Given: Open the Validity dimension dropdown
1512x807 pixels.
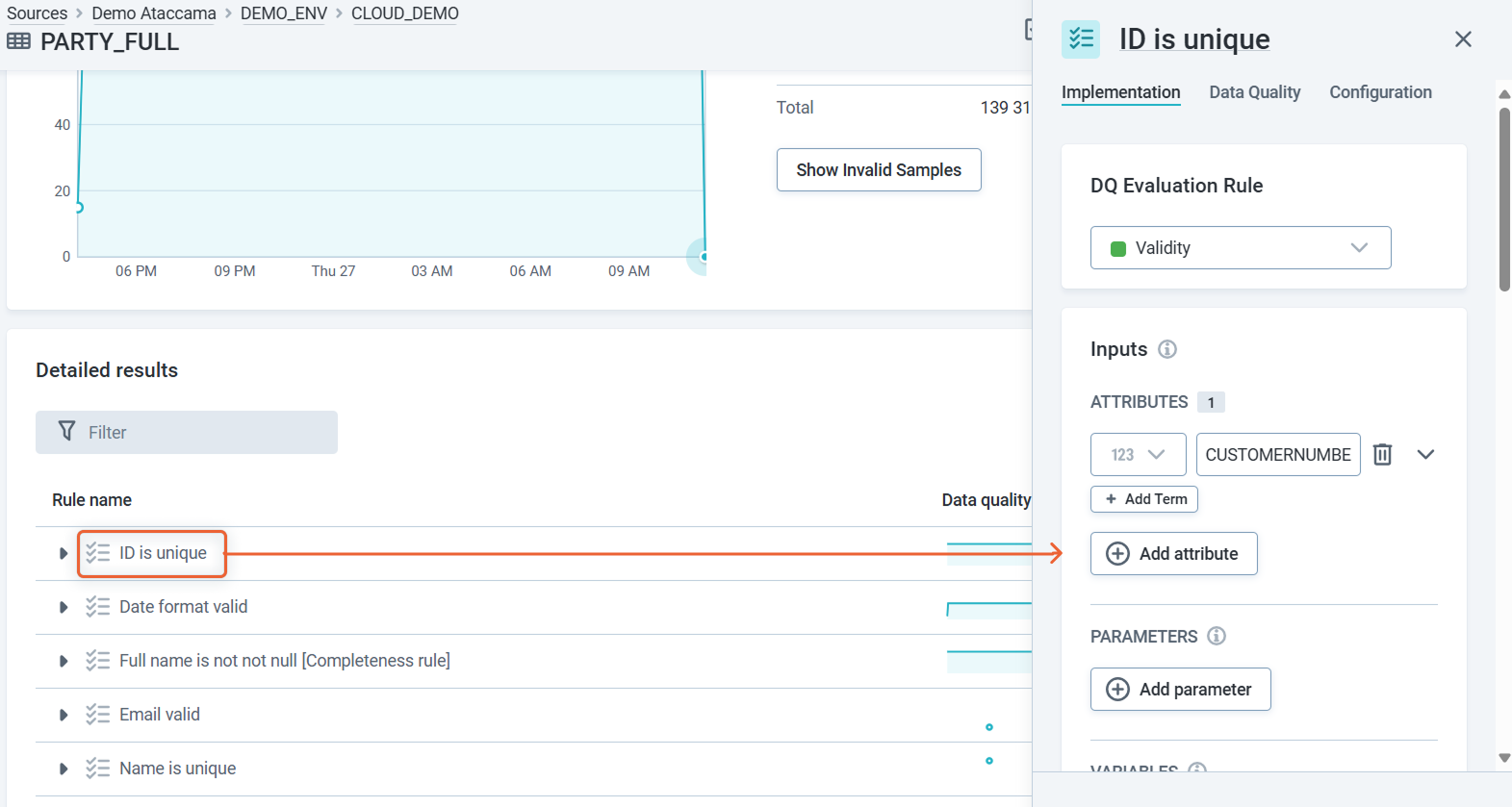Looking at the screenshot, I should pos(1240,248).
